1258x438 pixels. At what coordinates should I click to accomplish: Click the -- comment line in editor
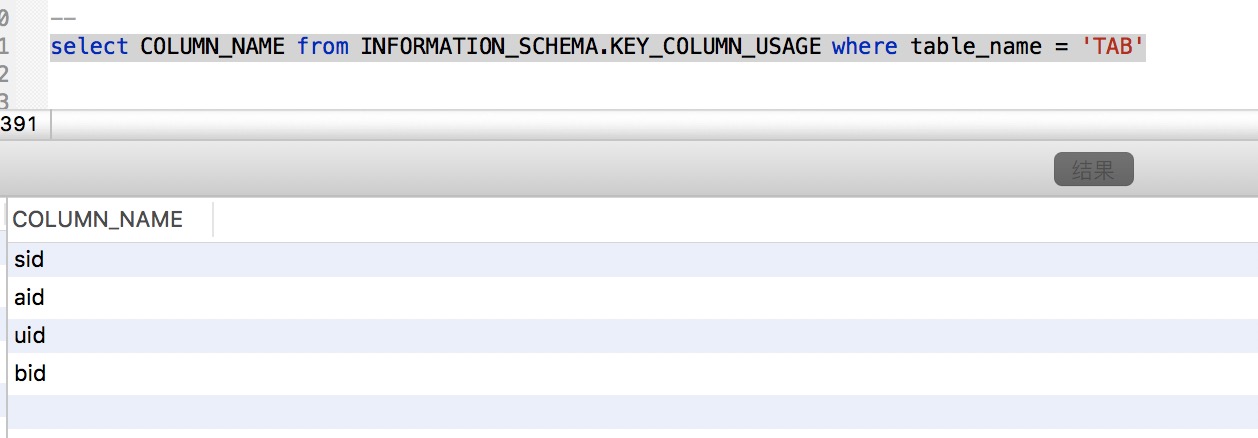coord(63,19)
